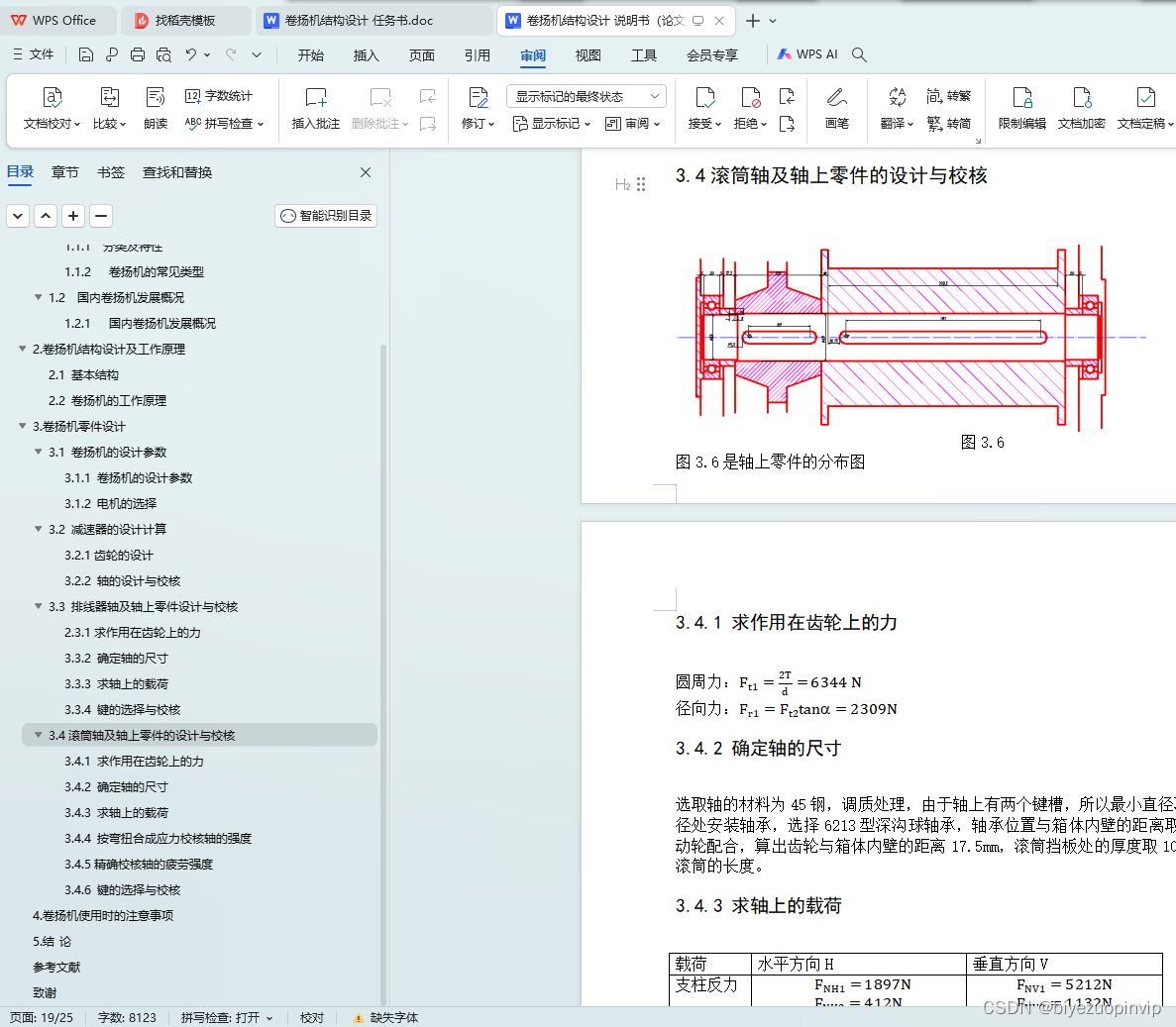Viewport: 1176px width, 1027px height.
Task: Click the 接受 accept changes icon
Action: [704, 98]
